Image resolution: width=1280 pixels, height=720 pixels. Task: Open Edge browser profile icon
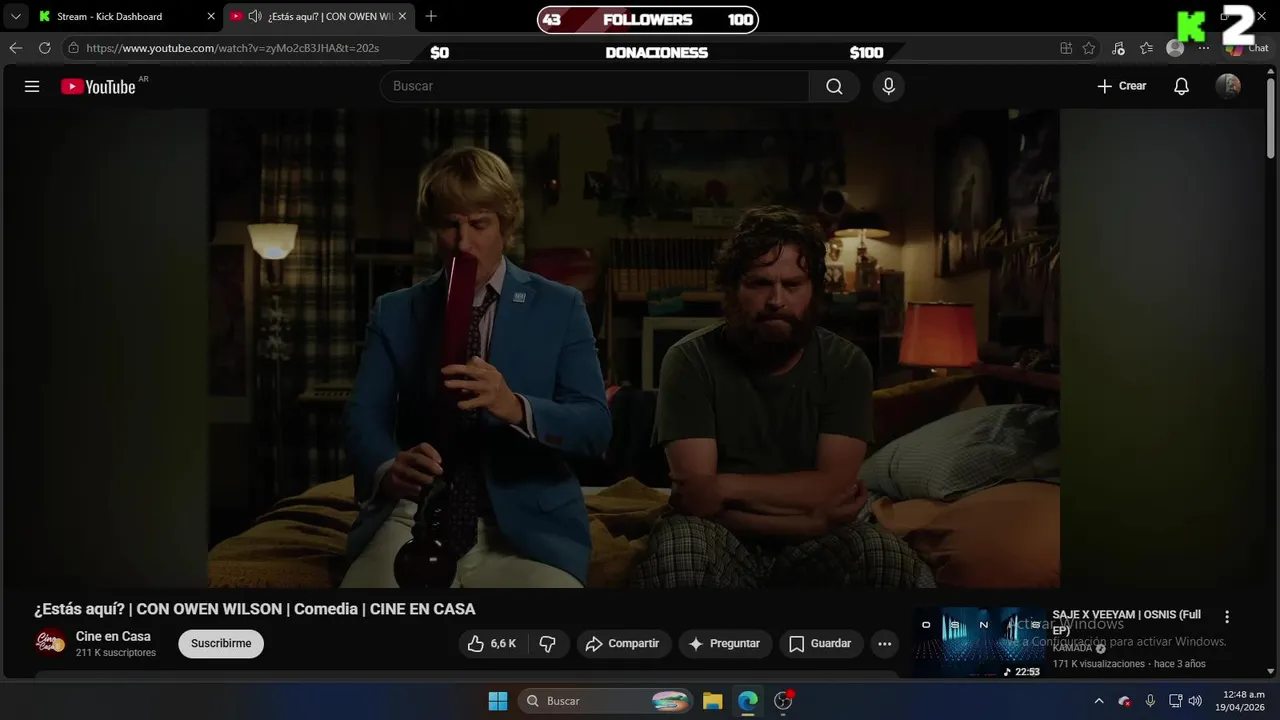pos(1175,48)
